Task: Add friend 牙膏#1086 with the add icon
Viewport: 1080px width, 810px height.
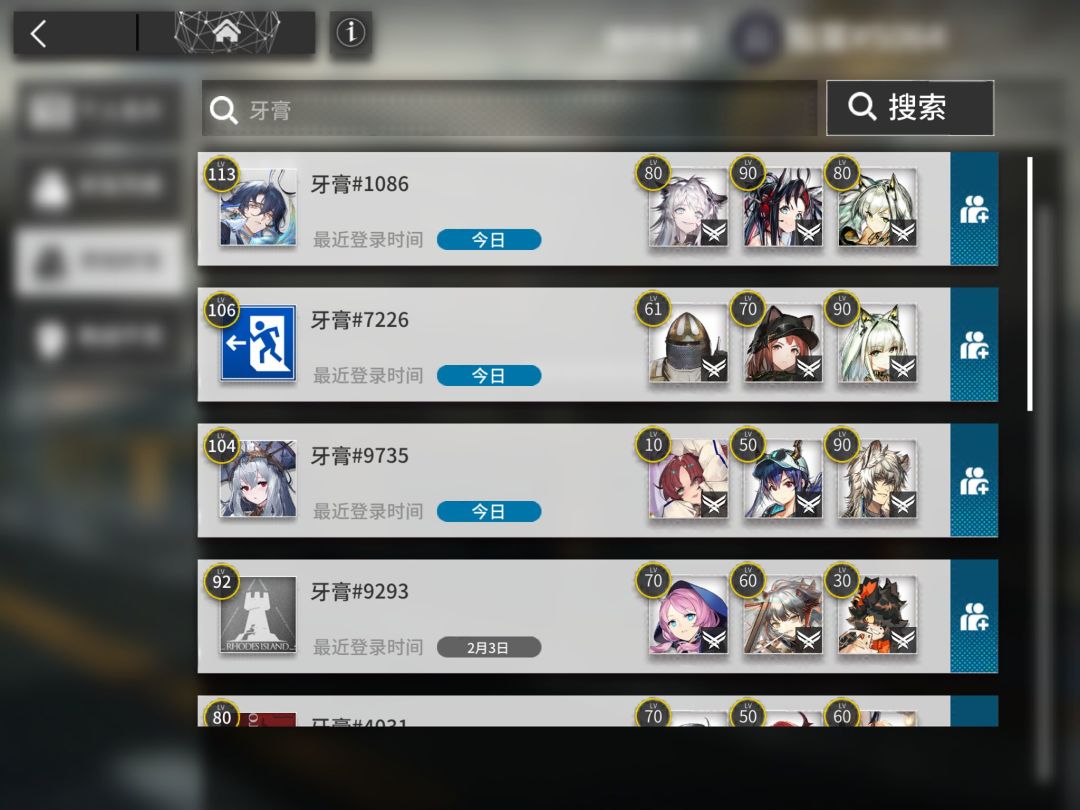Action: click(974, 209)
